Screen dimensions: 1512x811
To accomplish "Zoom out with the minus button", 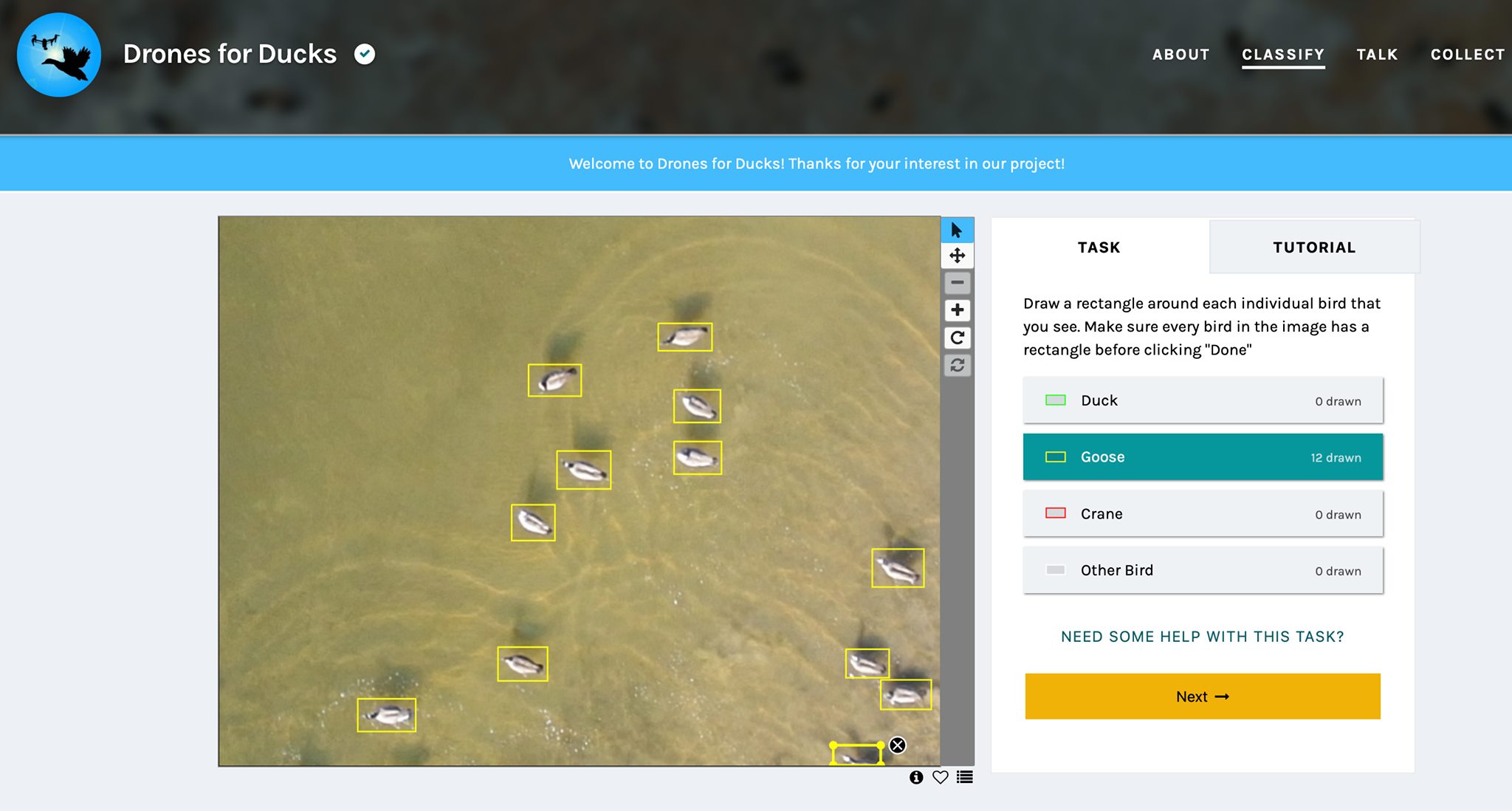I will click(x=957, y=282).
